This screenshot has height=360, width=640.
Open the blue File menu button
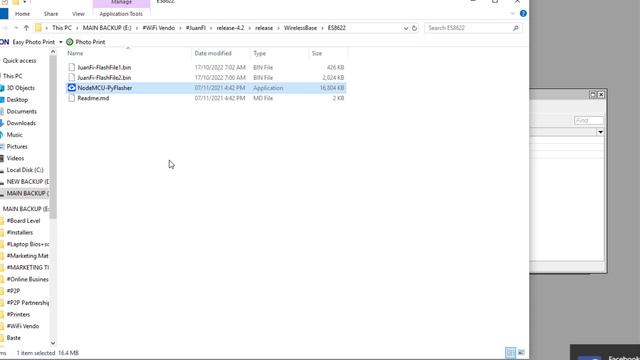4,13
